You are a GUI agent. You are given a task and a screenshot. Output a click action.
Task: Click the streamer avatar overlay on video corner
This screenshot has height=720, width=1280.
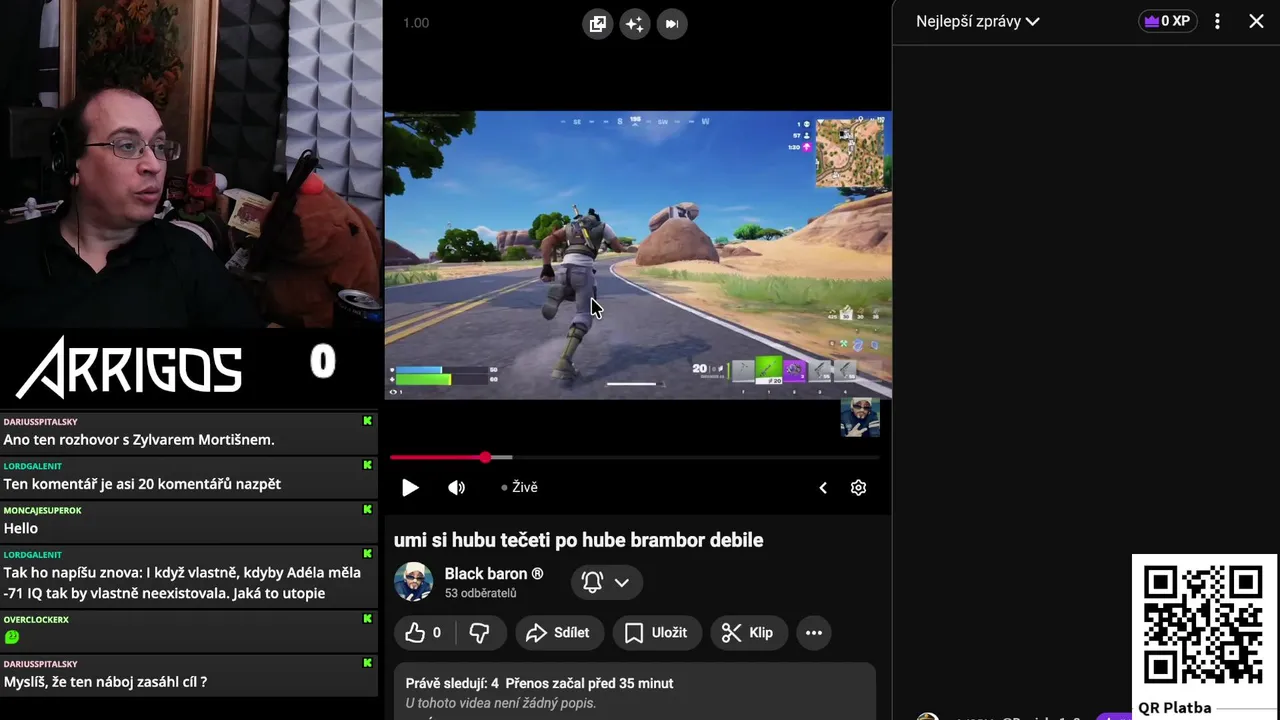point(860,417)
